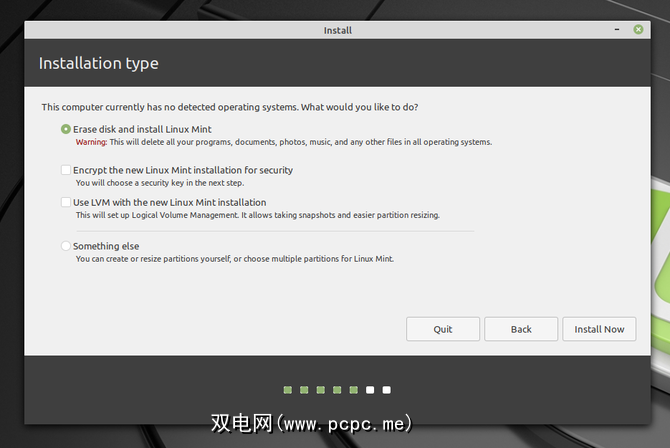Click the third green progress dot
This screenshot has width=670, height=448.
(321, 389)
